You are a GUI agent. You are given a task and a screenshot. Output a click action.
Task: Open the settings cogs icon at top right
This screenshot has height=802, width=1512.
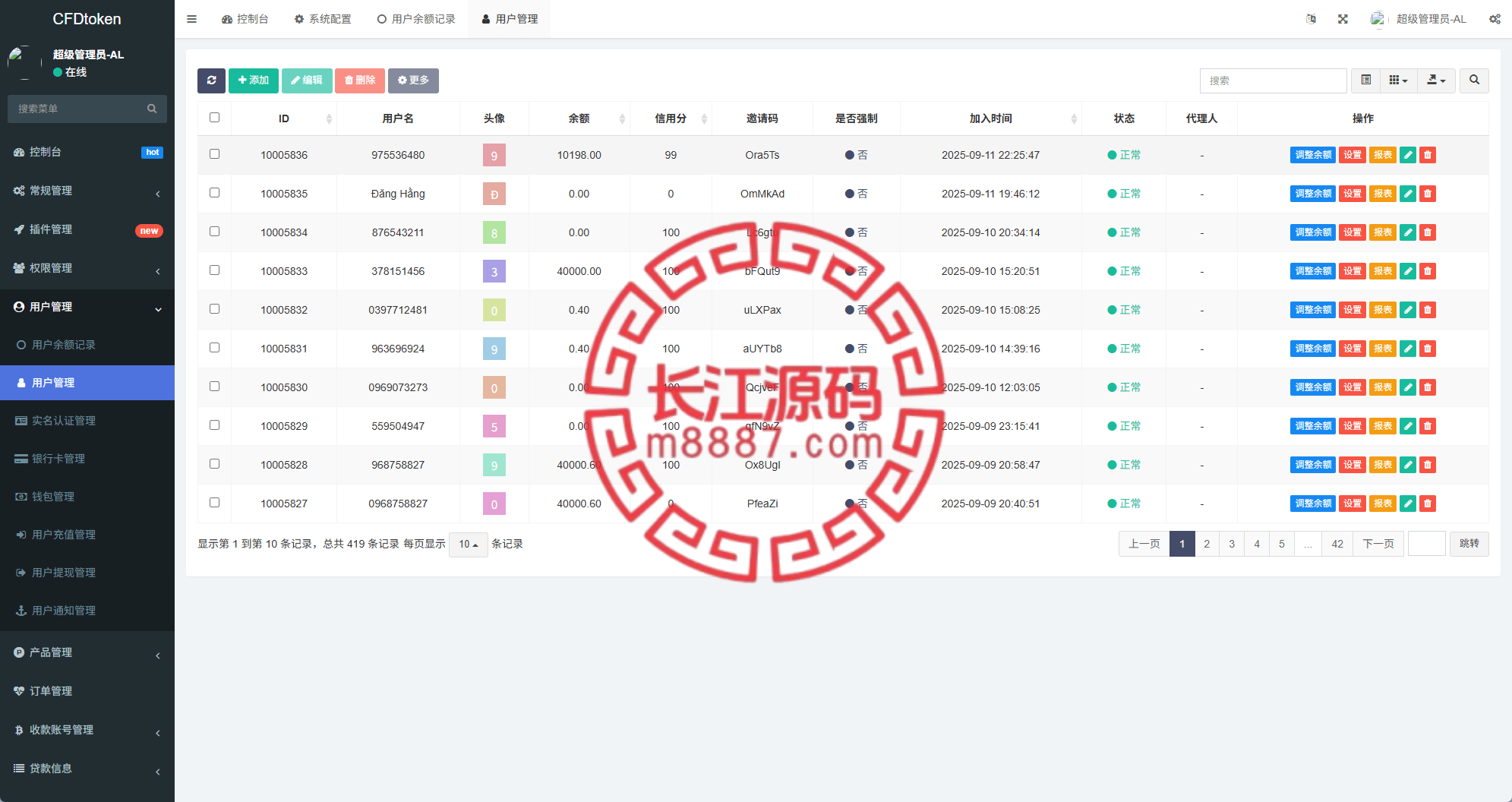[x=1495, y=19]
